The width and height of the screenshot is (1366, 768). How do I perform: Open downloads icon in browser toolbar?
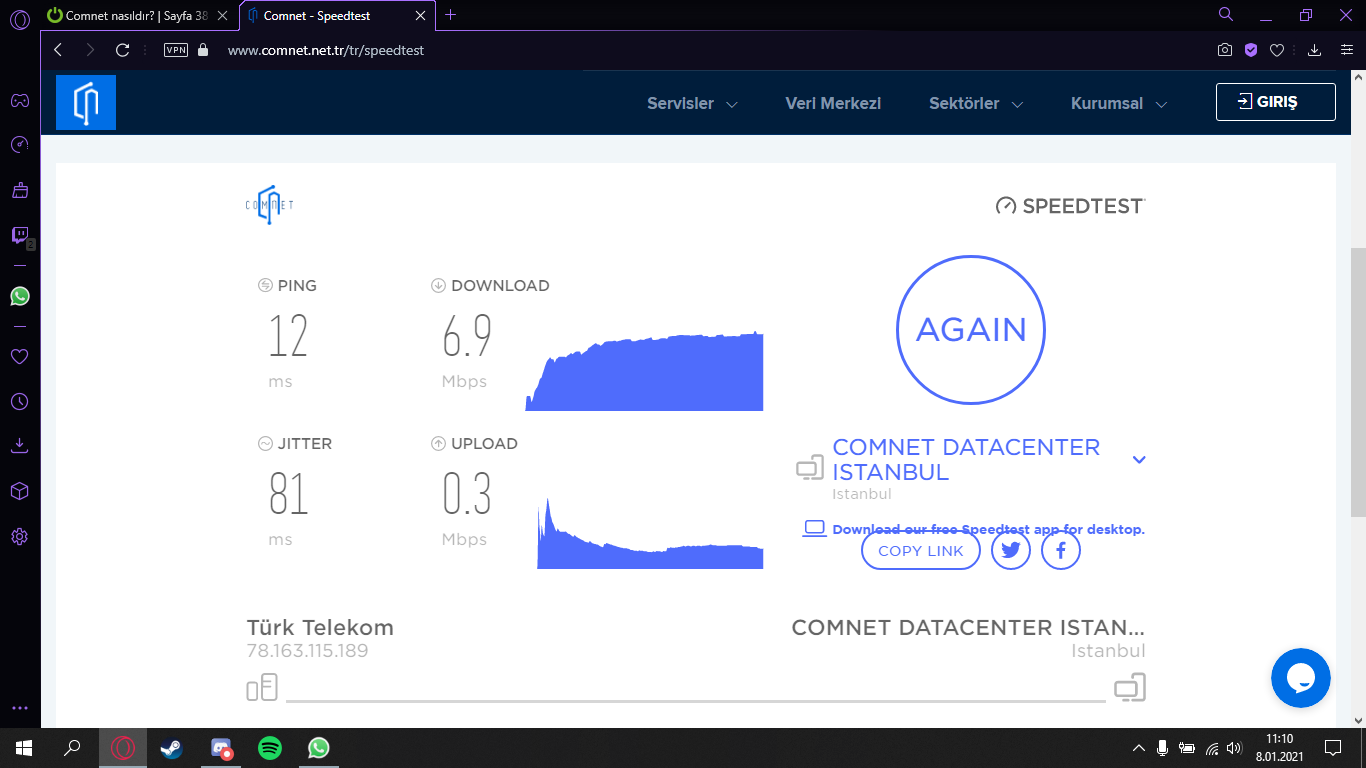tap(1315, 50)
